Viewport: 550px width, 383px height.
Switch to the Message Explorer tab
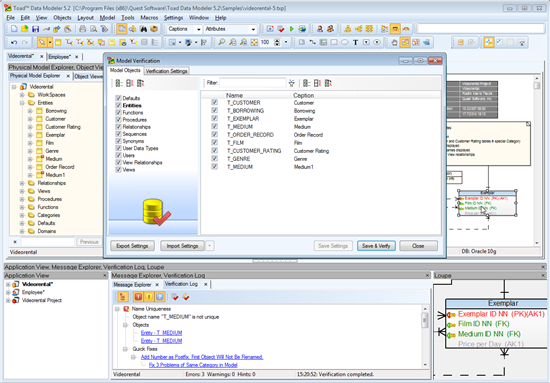(133, 285)
